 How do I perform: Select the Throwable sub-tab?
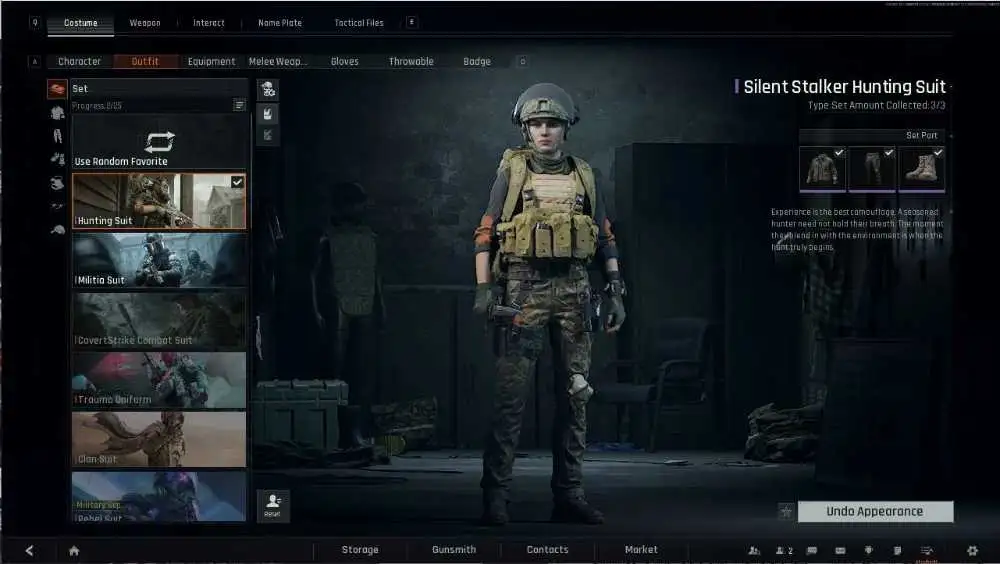pyautogui.click(x=411, y=61)
